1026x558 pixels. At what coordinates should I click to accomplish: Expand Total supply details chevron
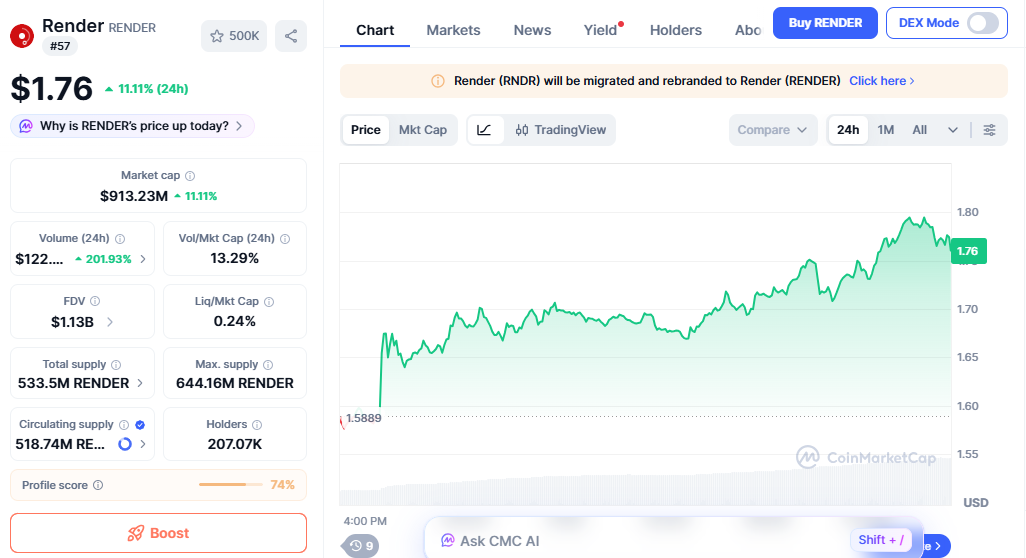coord(139,383)
